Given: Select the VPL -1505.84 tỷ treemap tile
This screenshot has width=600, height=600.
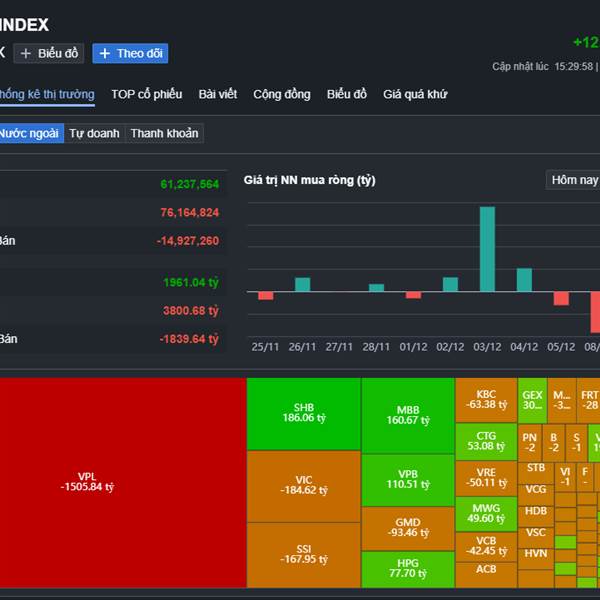Looking at the screenshot, I should 123,483.
